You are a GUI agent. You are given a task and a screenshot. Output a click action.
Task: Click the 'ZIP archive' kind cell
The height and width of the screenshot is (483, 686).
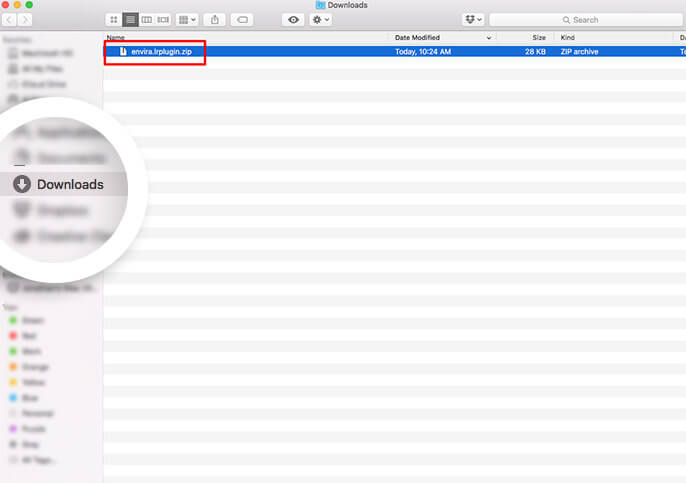click(x=579, y=52)
